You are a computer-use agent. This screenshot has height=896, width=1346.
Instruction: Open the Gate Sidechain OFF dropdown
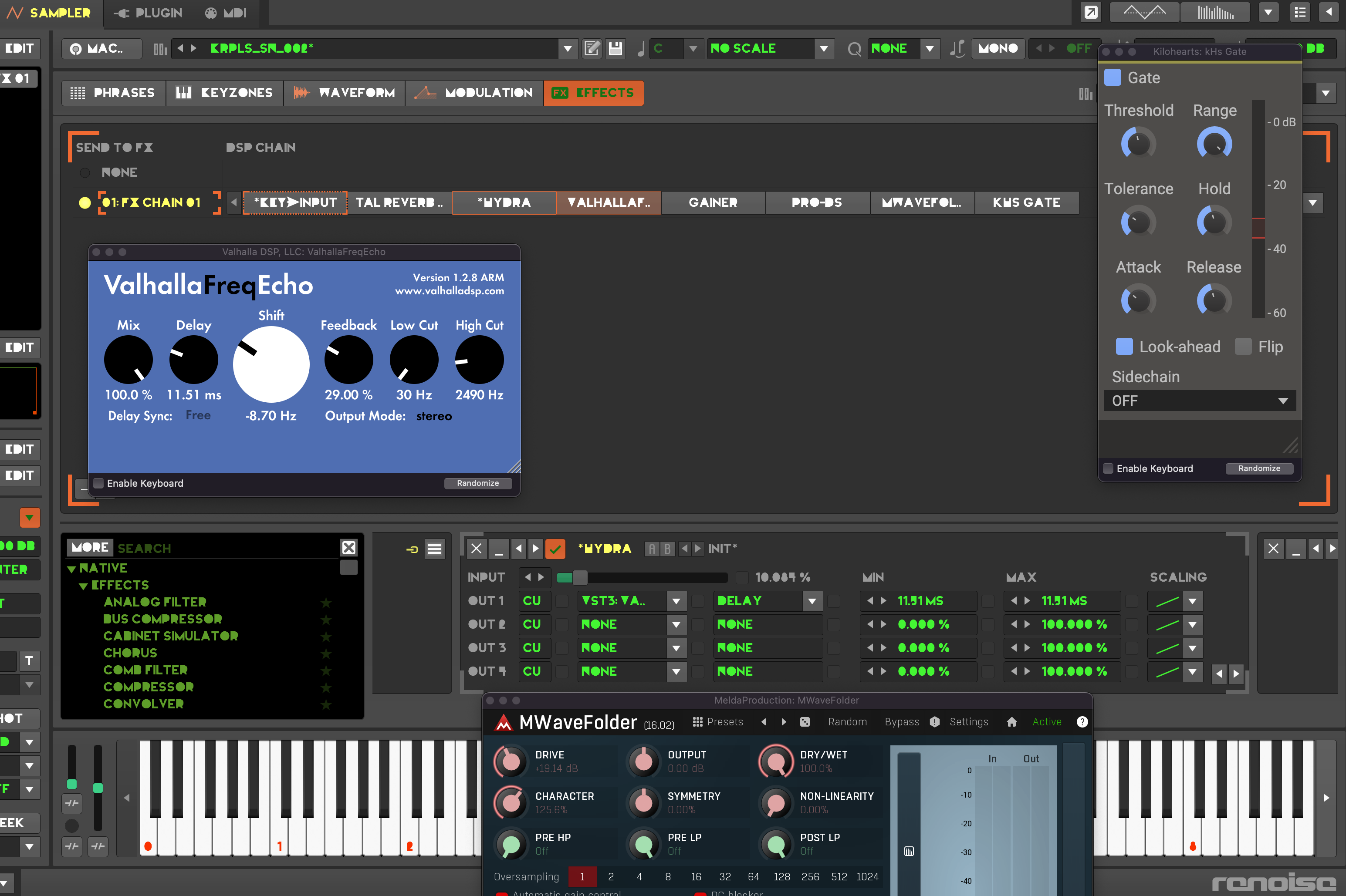tap(1200, 401)
